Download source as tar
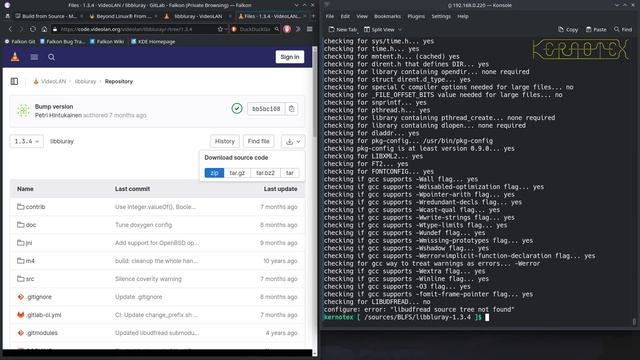The width and height of the screenshot is (640, 360). coord(289,173)
